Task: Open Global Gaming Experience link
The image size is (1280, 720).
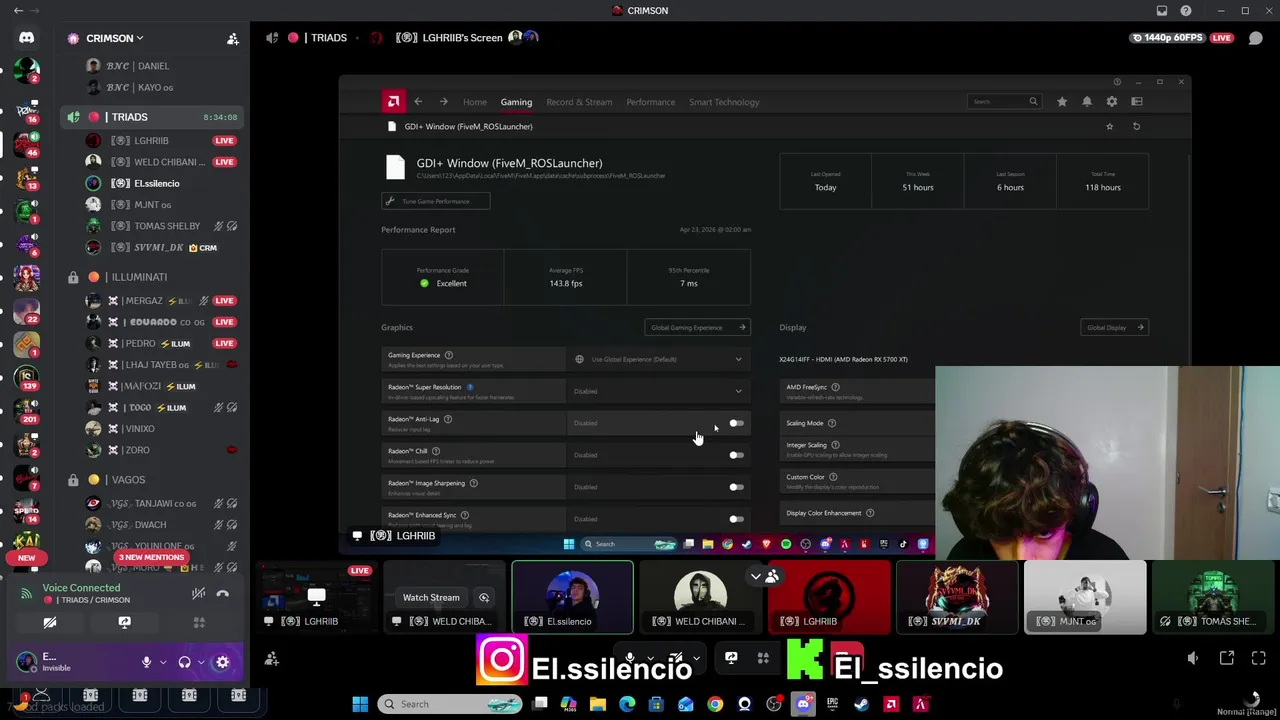Action: [697, 327]
